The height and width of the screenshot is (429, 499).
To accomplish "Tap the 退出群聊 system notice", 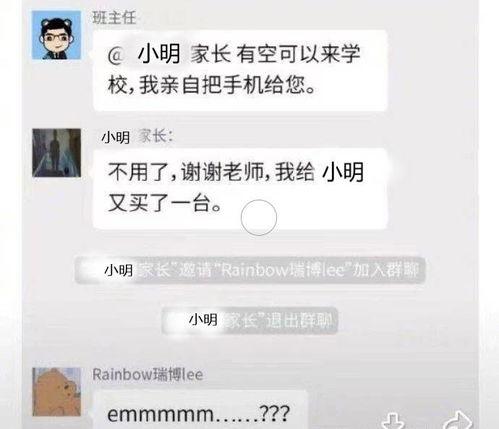I will tap(250, 321).
